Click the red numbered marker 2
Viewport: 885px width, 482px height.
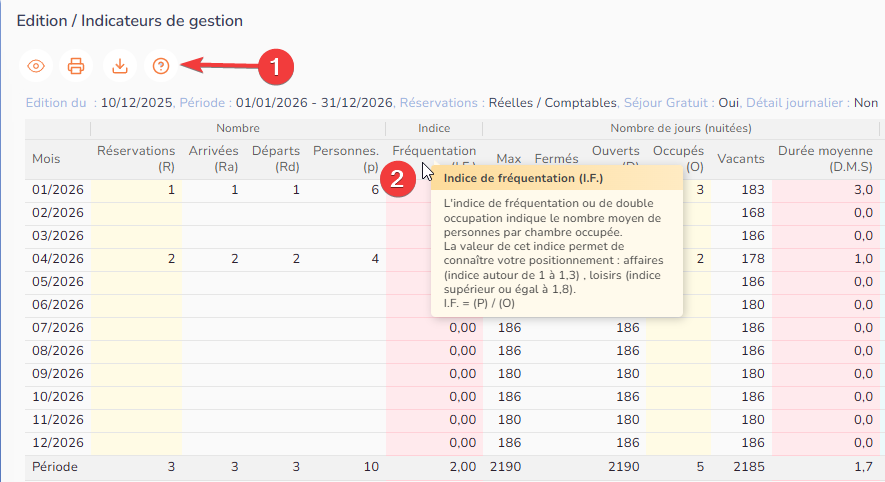pos(399,179)
